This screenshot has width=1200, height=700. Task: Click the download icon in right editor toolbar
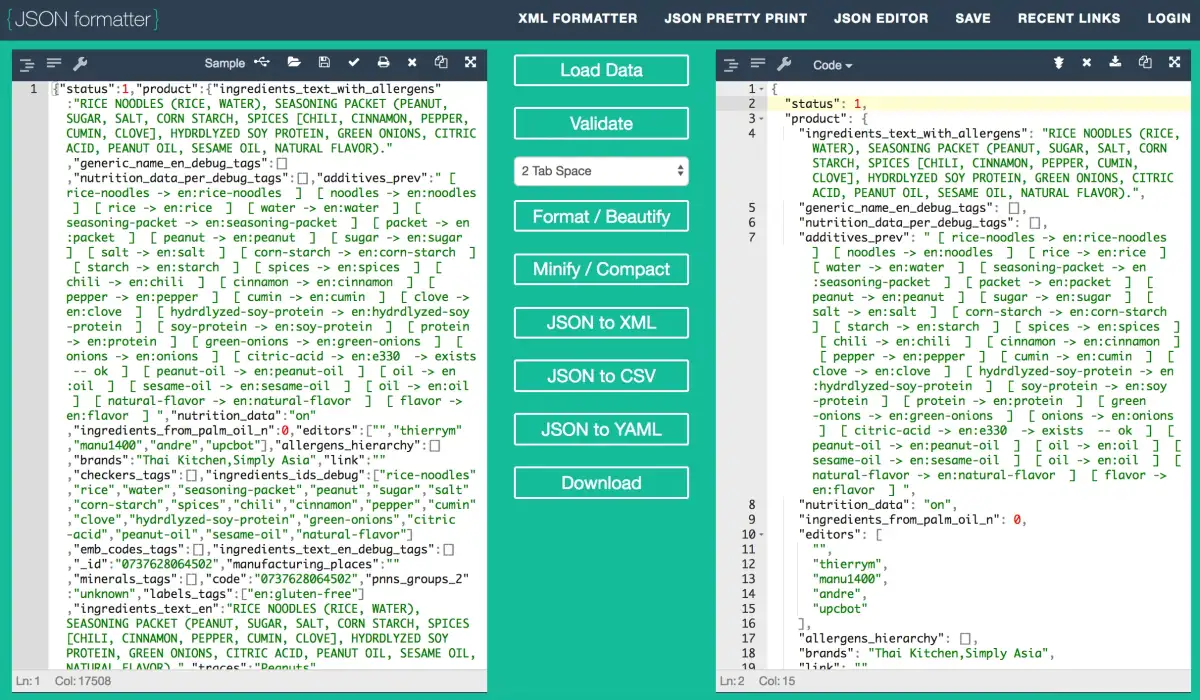tap(1115, 63)
